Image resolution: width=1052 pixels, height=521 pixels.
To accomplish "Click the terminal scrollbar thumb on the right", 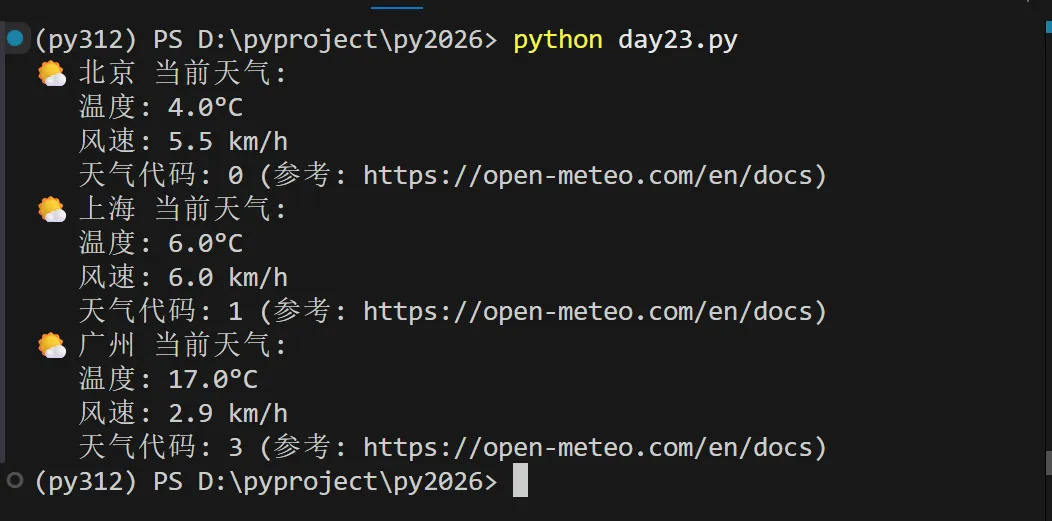I will point(1048,463).
